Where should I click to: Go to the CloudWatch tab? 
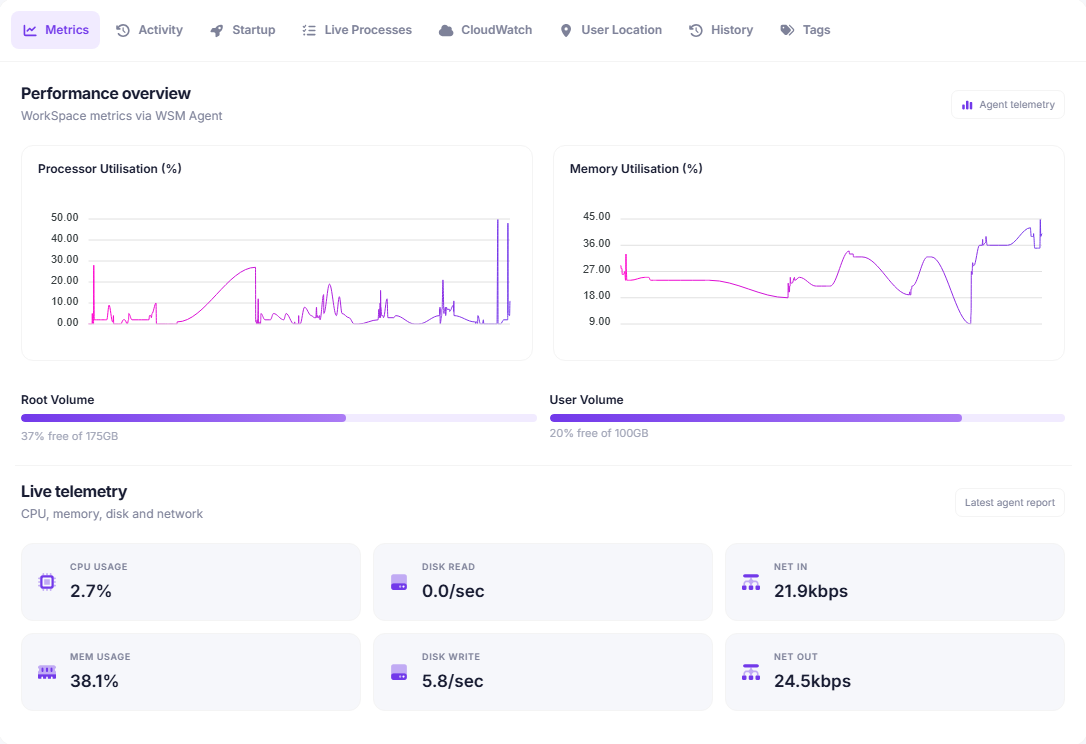pyautogui.click(x=486, y=30)
